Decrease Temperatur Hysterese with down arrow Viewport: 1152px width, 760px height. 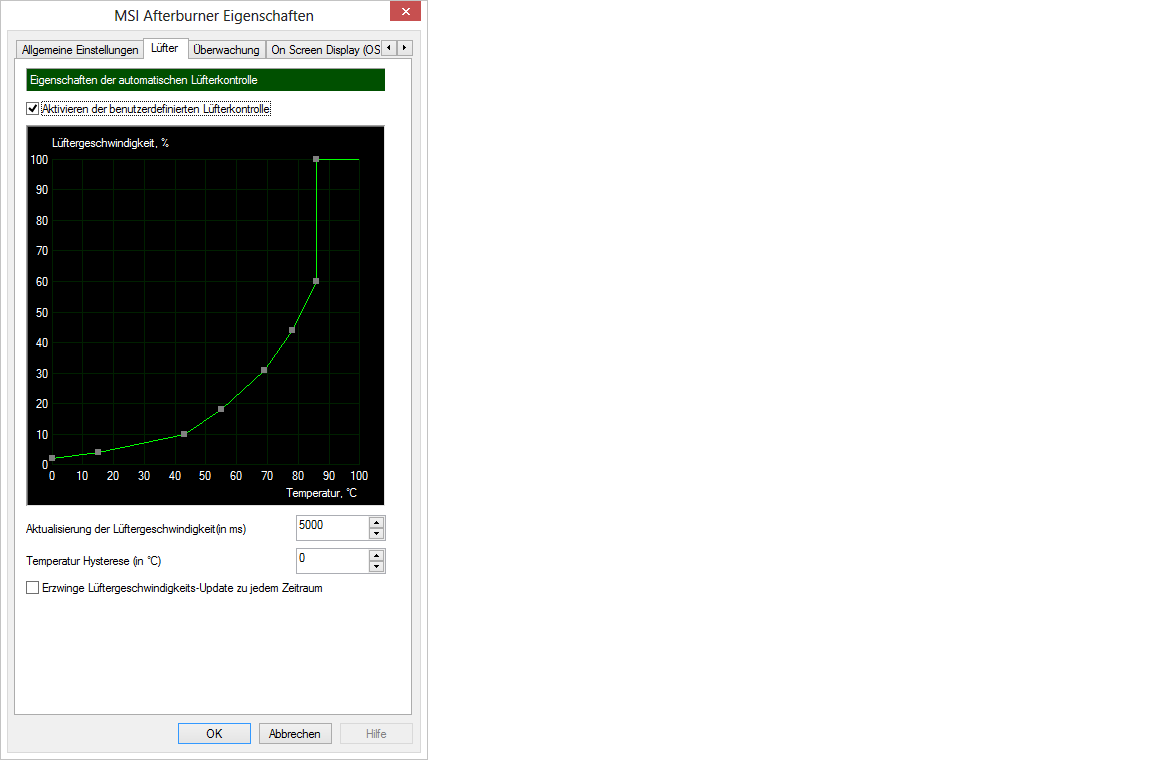(x=377, y=567)
